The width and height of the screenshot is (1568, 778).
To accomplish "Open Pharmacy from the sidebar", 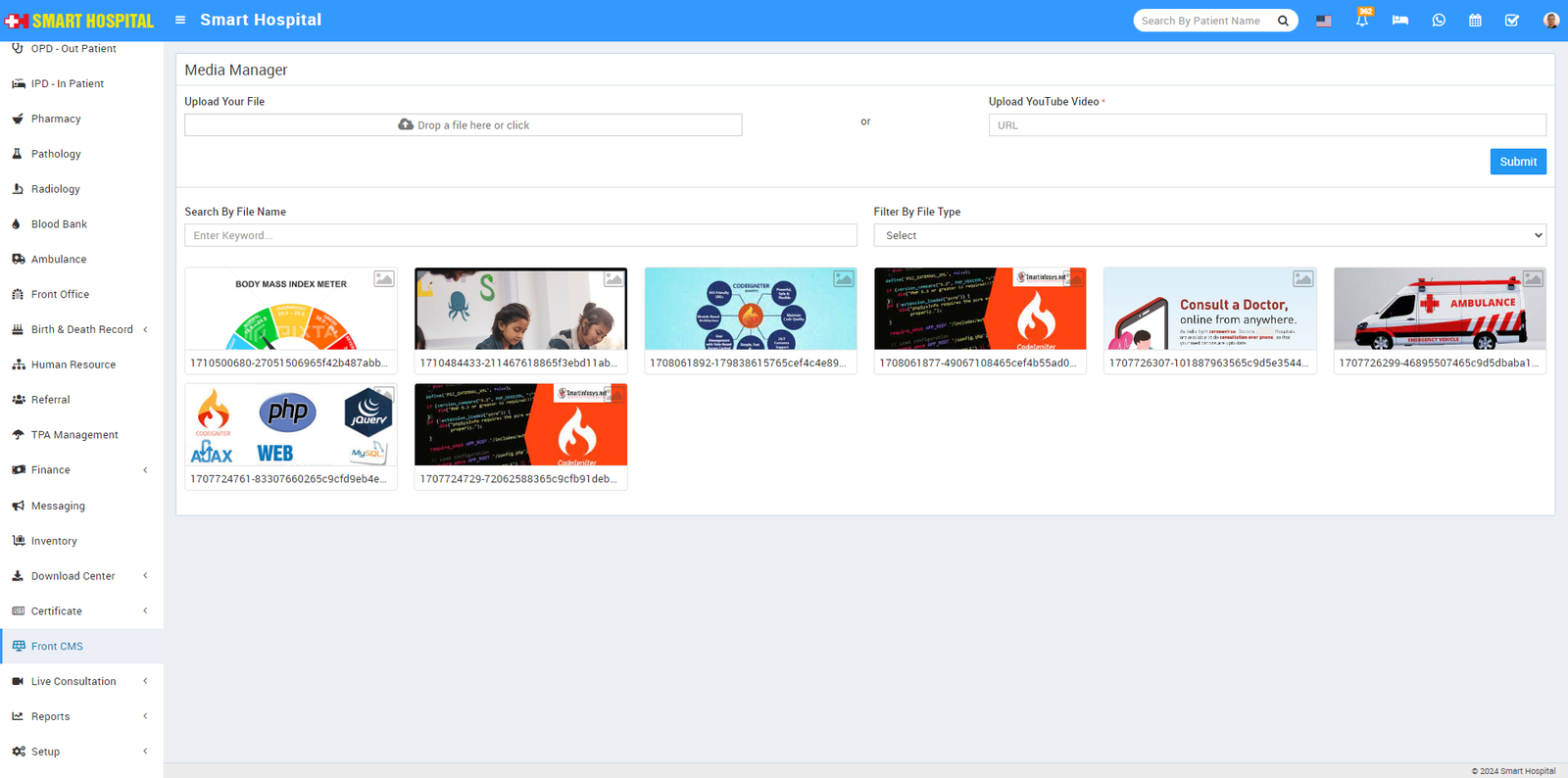I will tap(56, 119).
